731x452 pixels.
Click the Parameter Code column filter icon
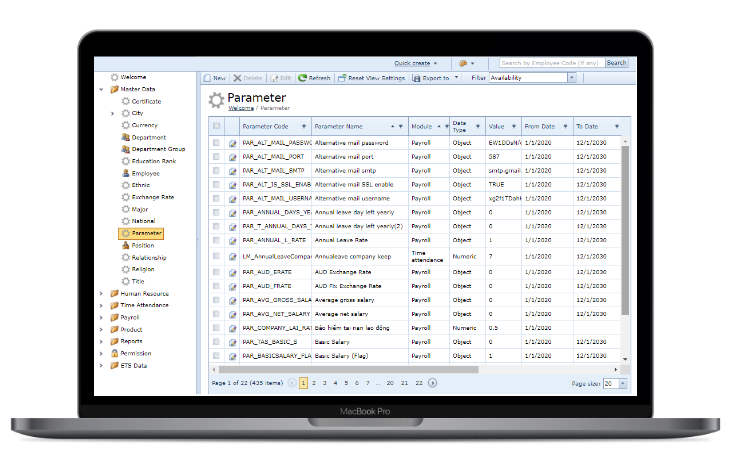point(304,127)
